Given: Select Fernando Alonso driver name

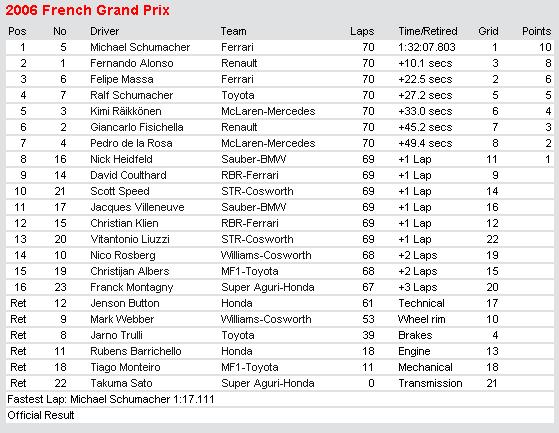Looking at the screenshot, I should tap(132, 63).
